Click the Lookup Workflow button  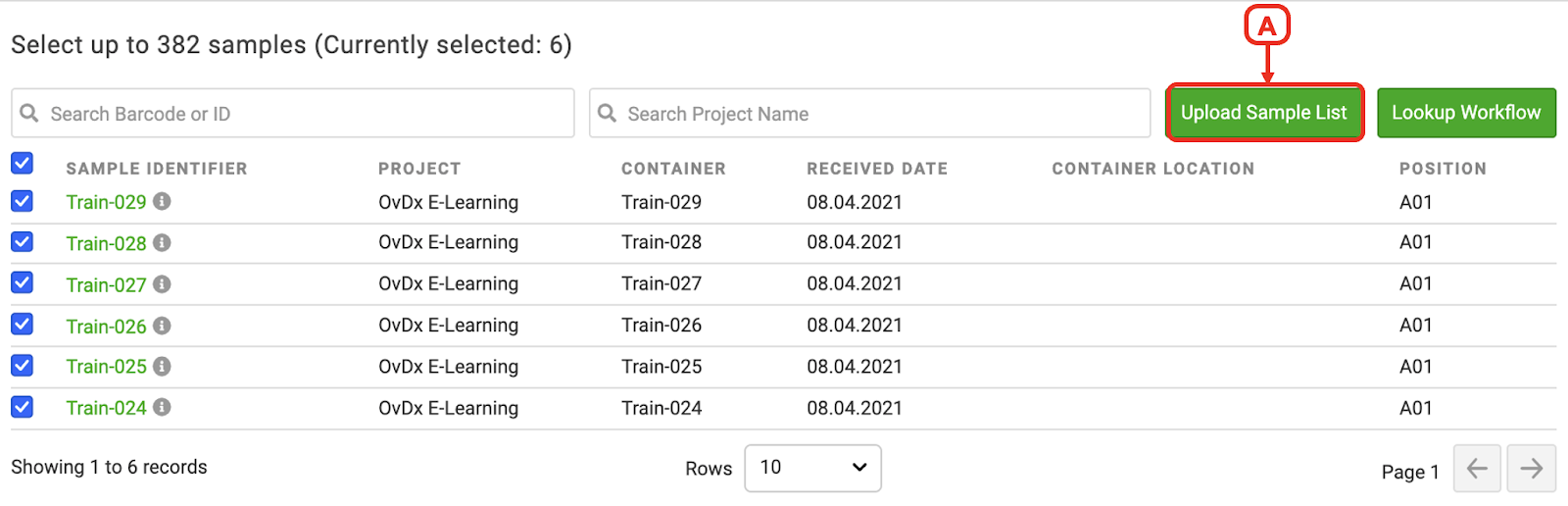point(1466,113)
